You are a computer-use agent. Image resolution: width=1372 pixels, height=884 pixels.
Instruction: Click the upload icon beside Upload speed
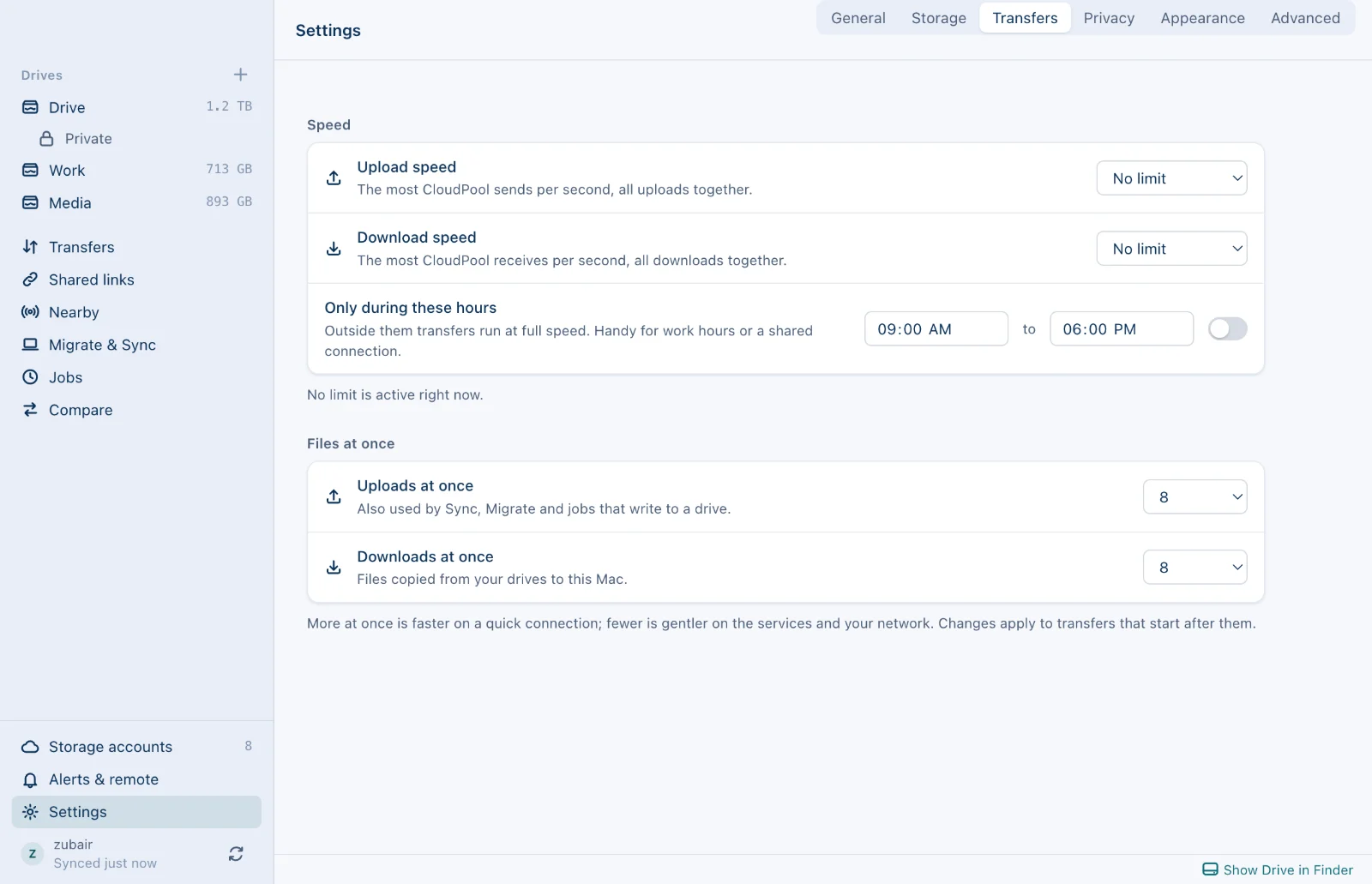(334, 178)
